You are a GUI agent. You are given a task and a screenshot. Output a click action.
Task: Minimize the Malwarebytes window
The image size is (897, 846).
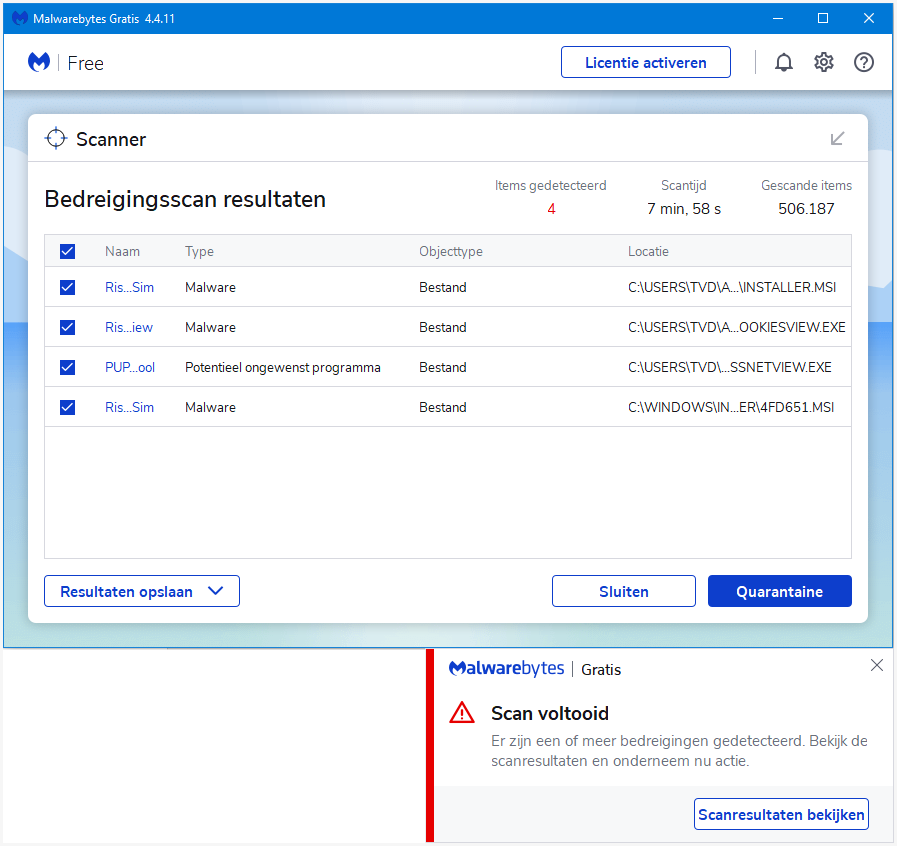pyautogui.click(x=777, y=18)
